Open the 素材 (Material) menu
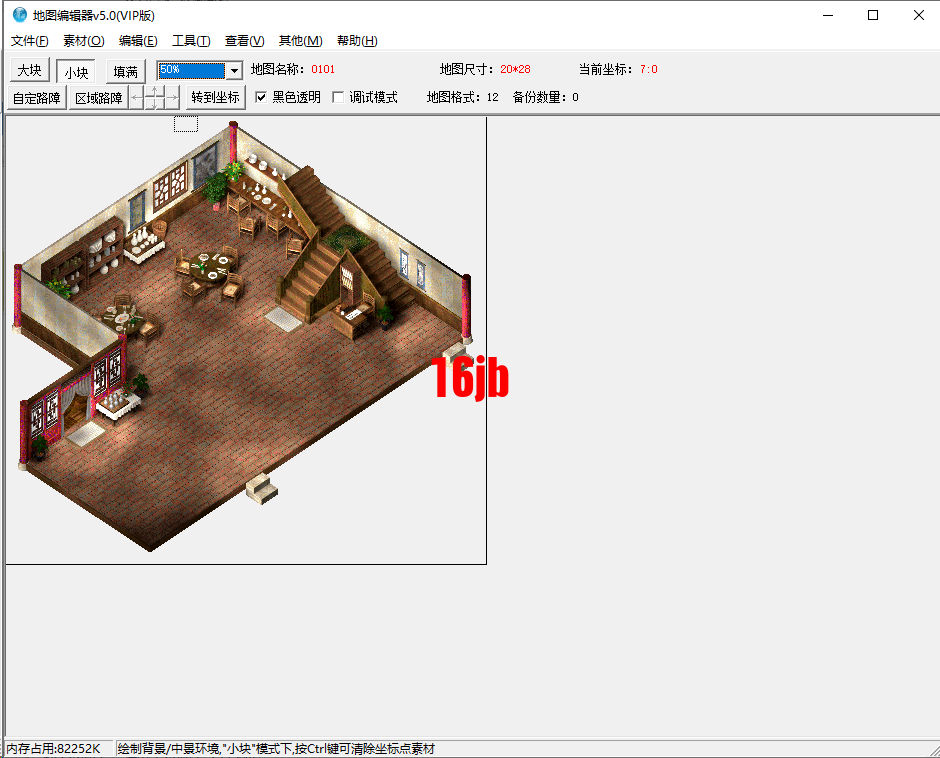Screen dimensions: 940x758 coord(83,41)
